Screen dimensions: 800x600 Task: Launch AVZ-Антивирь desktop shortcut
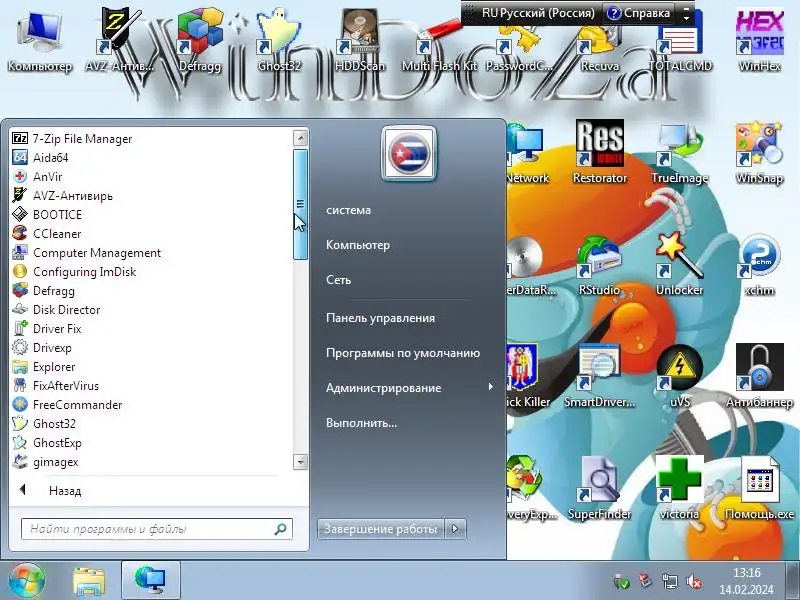[119, 41]
